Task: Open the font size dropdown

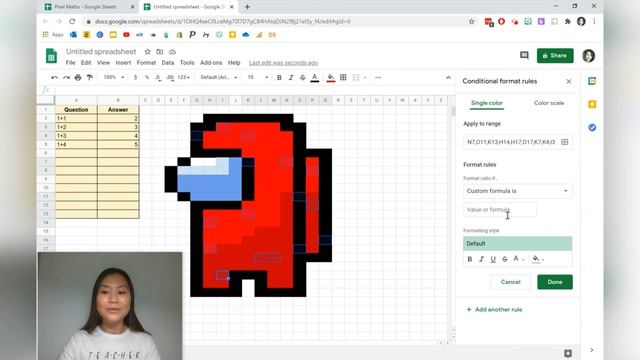Action: click(x=258, y=78)
